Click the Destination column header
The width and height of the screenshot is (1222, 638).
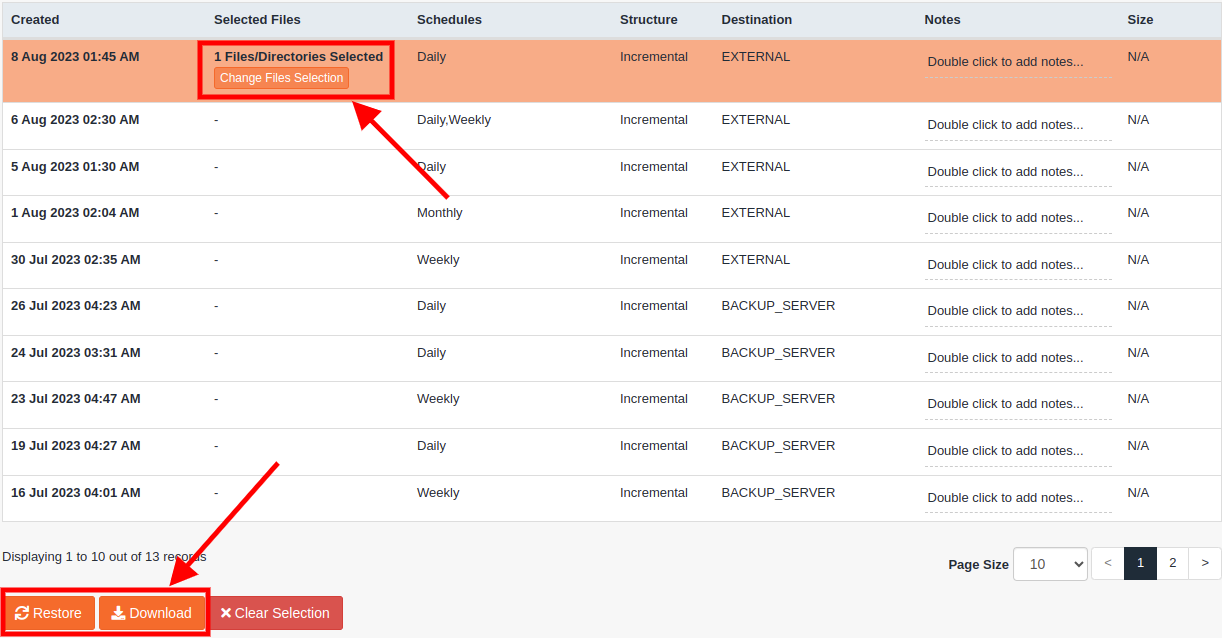coord(756,20)
